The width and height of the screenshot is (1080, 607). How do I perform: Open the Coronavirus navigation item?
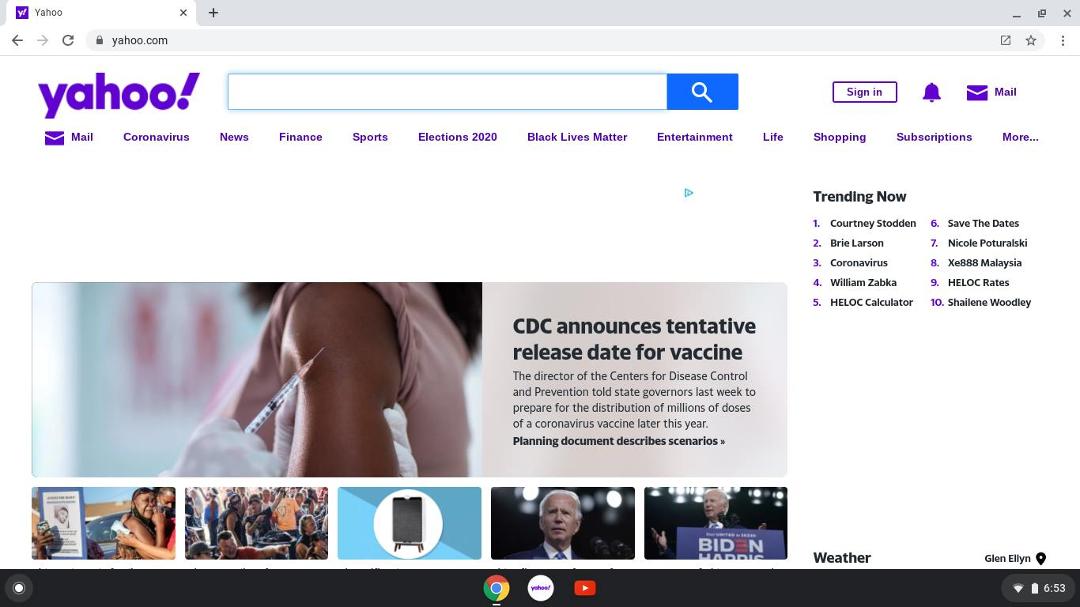point(156,137)
